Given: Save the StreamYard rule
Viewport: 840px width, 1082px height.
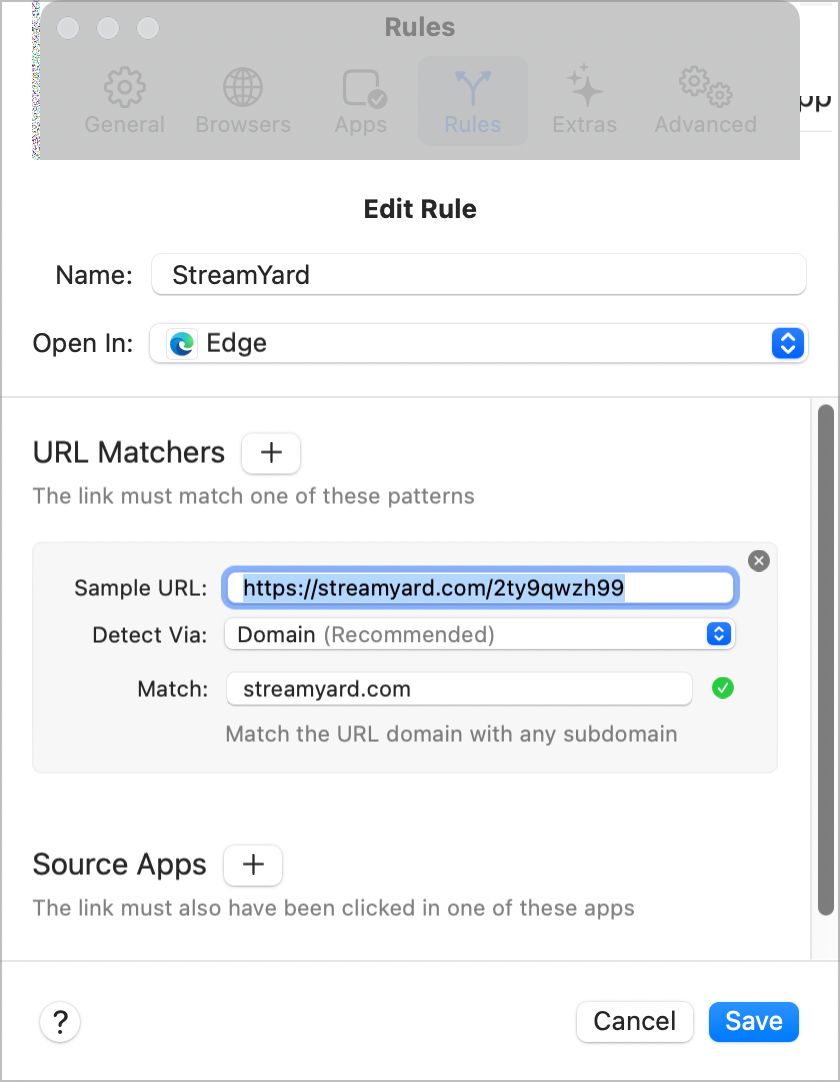Looking at the screenshot, I should [753, 1021].
